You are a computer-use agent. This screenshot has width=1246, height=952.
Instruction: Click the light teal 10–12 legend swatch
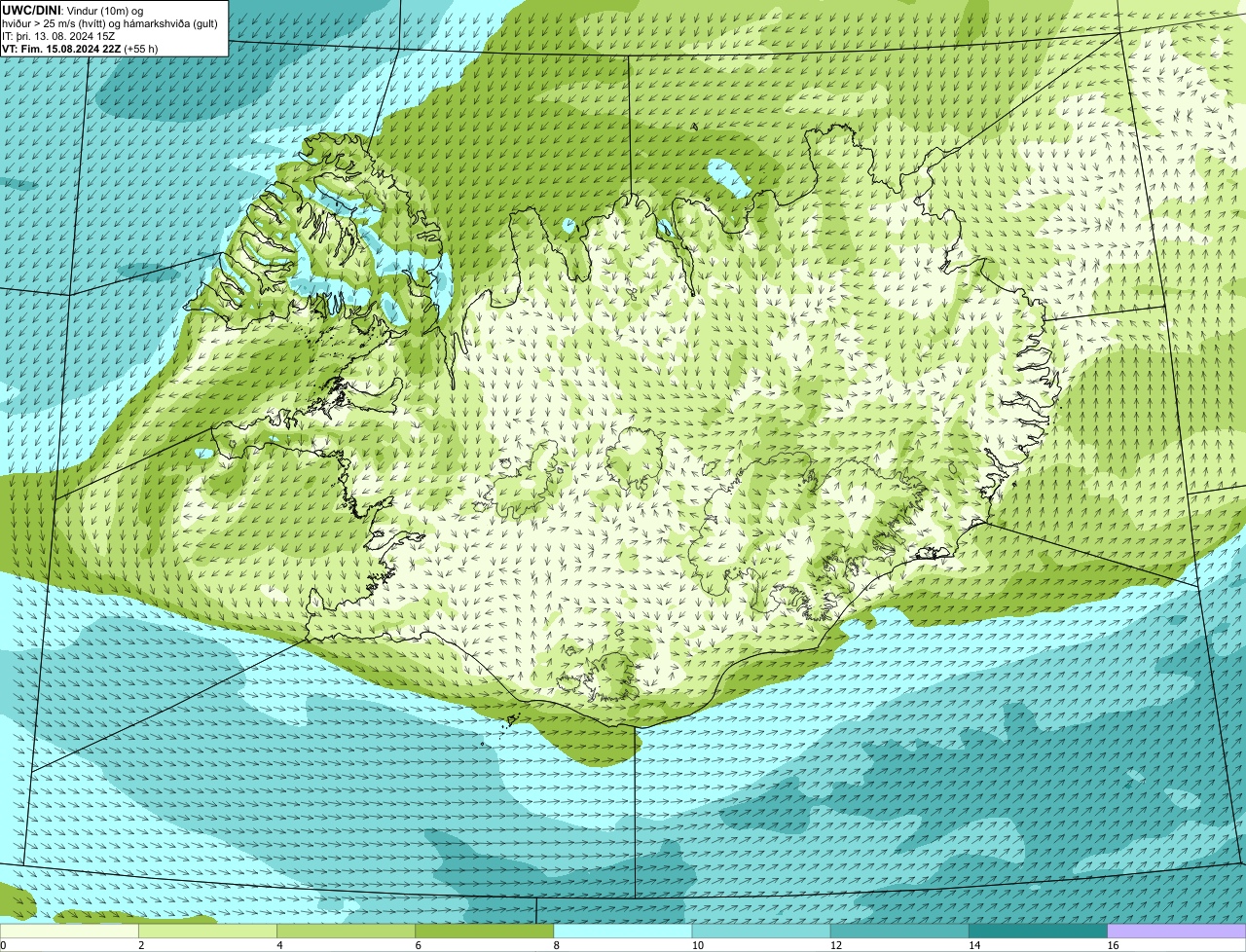pyautogui.click(x=761, y=931)
